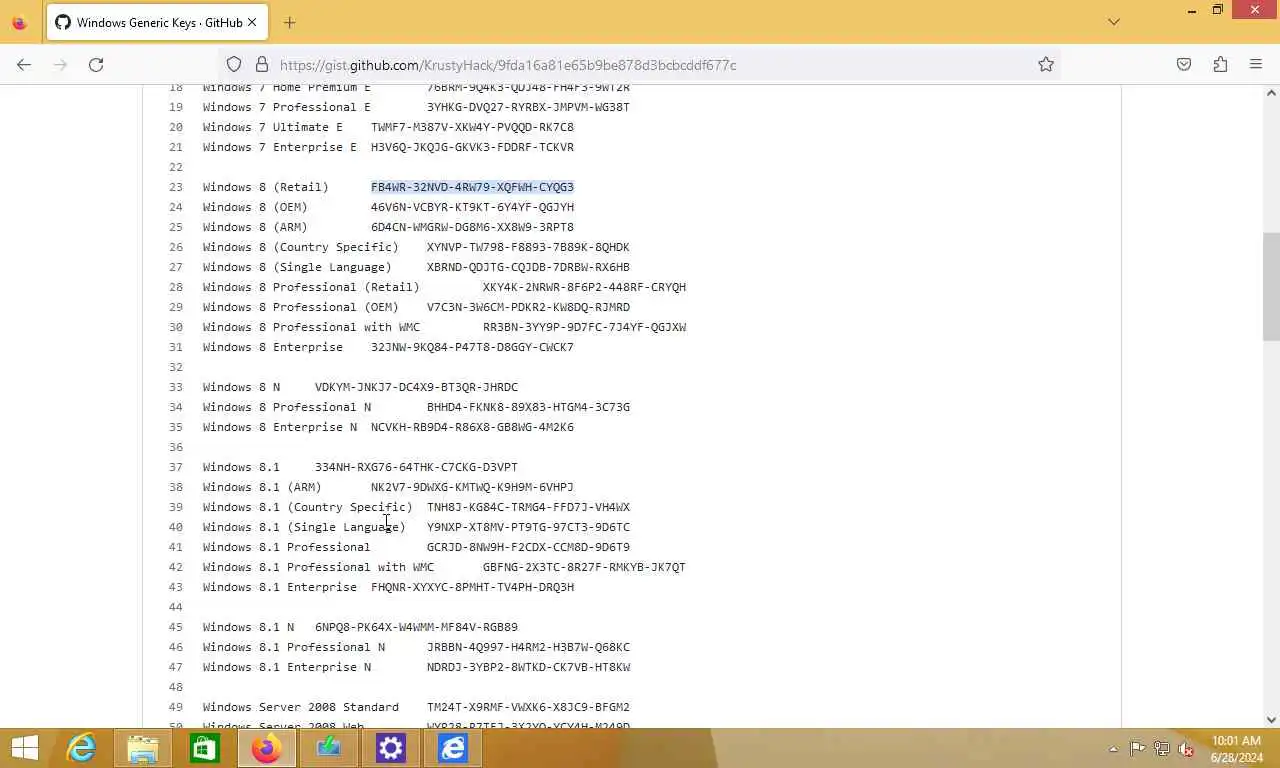Click the Firefox View icon in tab bar
Viewport: 1280px width, 768px height.
pyautogui.click(x=19, y=22)
